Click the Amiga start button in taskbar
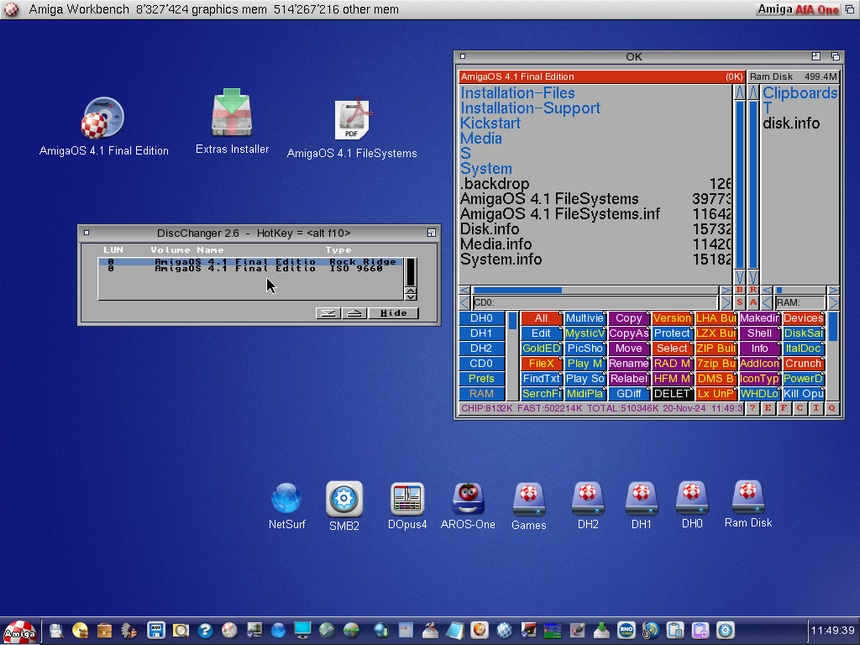 click(20, 631)
